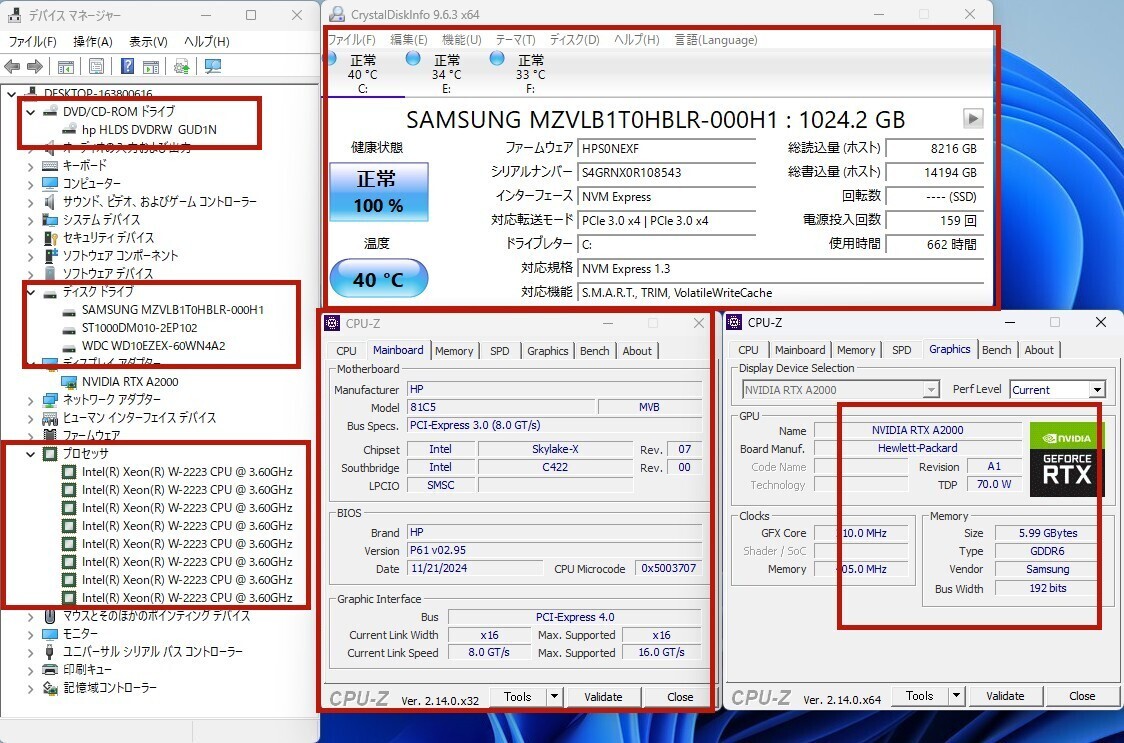Switch to the Bench tab in CPU-Z x32 window

click(595, 351)
